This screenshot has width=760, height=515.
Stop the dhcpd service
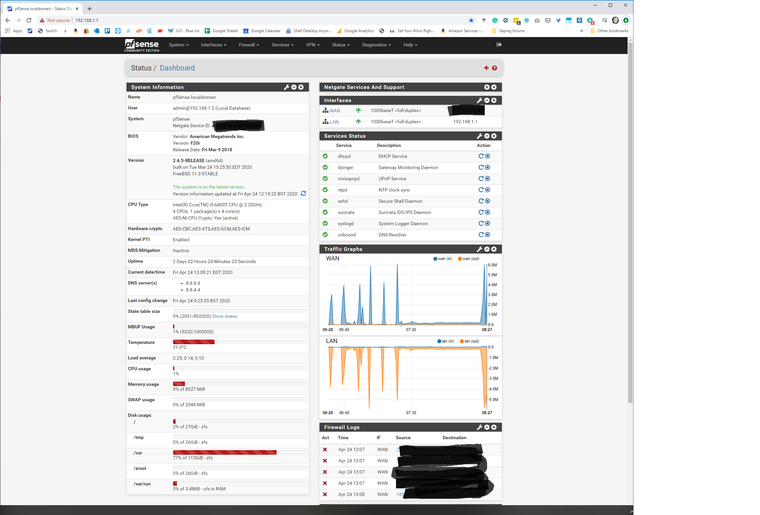coord(488,156)
